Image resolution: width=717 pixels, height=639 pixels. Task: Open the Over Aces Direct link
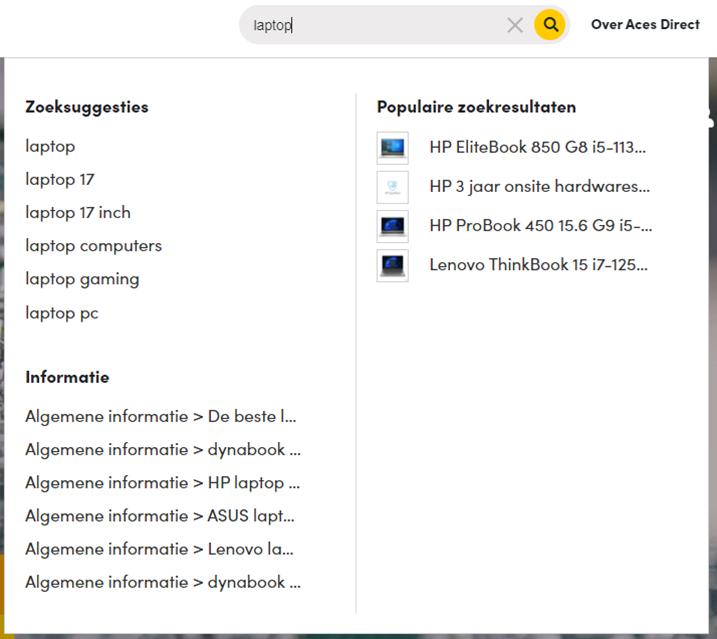pos(645,24)
